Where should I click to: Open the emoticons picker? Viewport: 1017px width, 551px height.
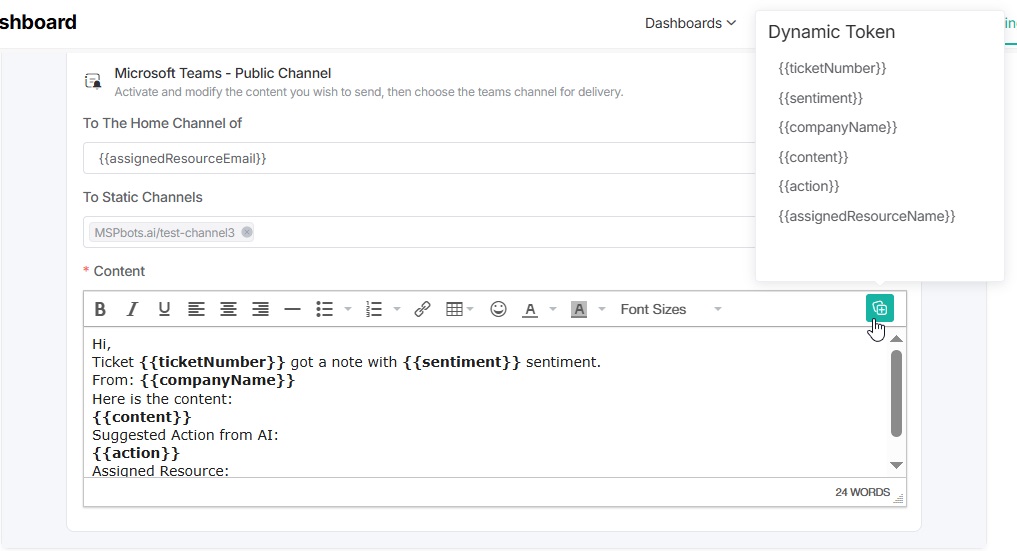(498, 310)
